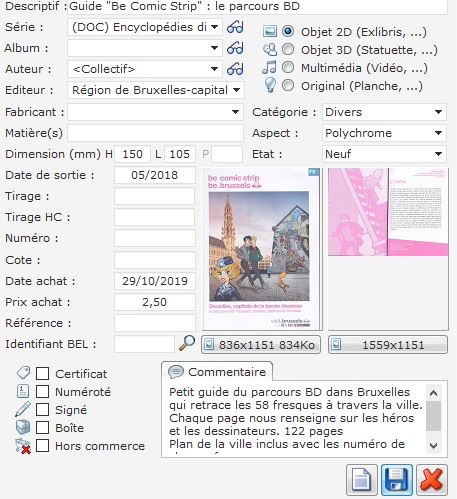Click the new blank document icon
This screenshot has height=499, width=457.
(x=362, y=480)
